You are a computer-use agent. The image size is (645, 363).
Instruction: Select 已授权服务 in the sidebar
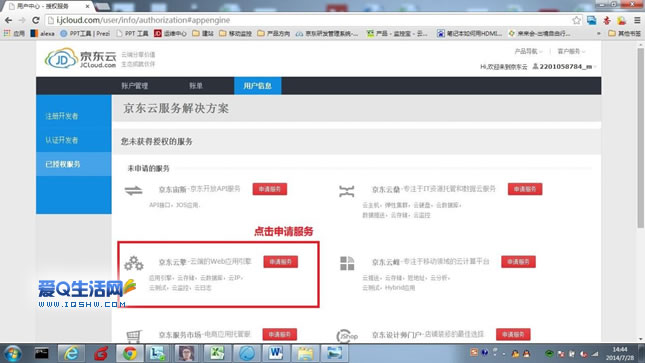[x=74, y=164]
